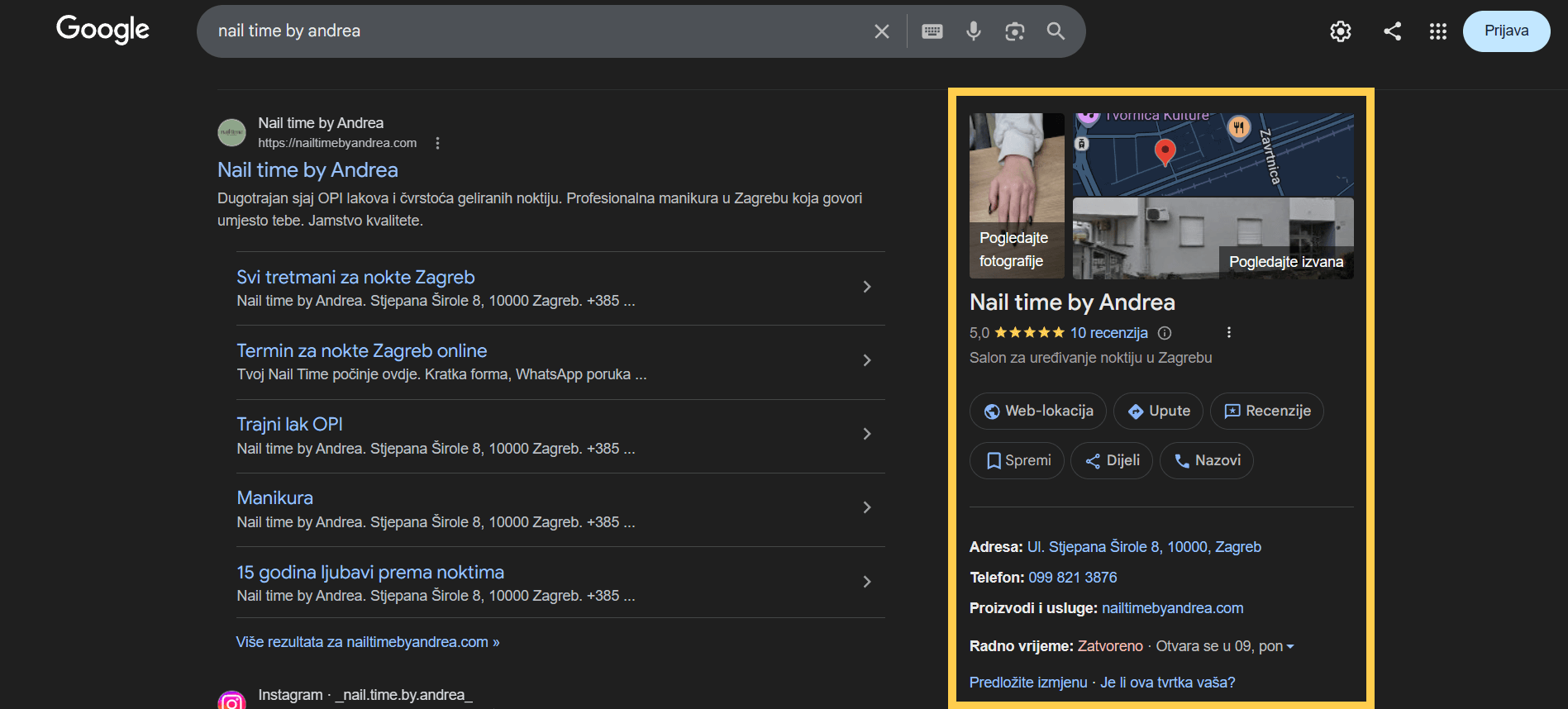Open the 10 recenzija reviews link

[x=1108, y=333]
